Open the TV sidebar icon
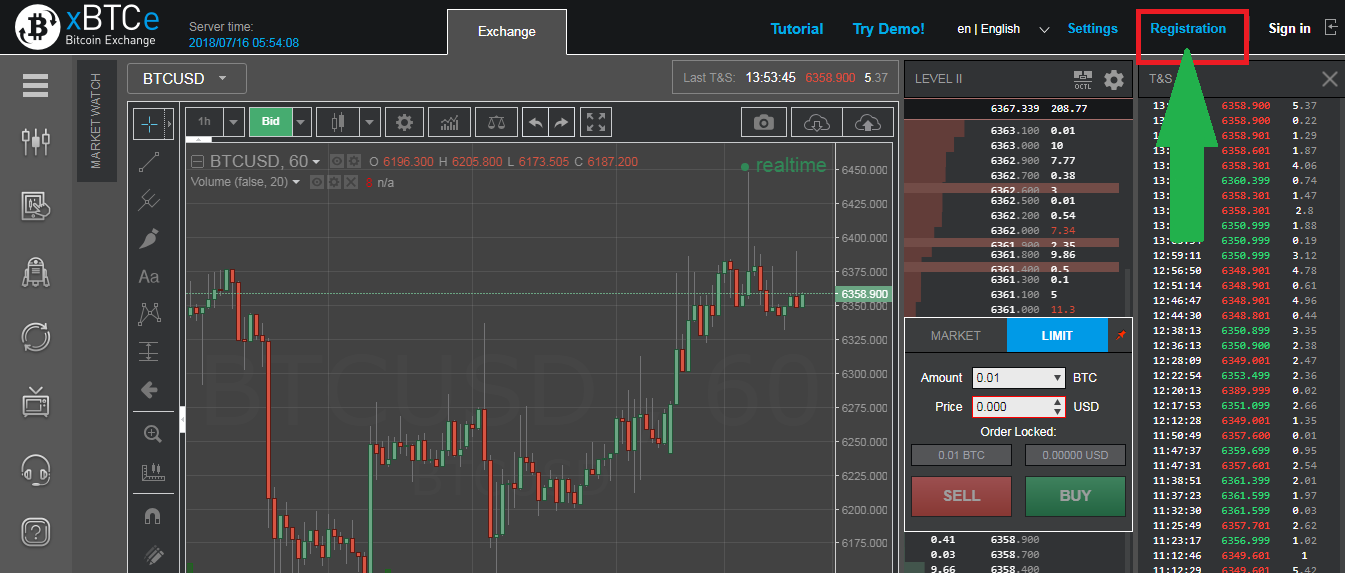Image resolution: width=1345 pixels, height=573 pixels. pyautogui.click(x=36, y=402)
